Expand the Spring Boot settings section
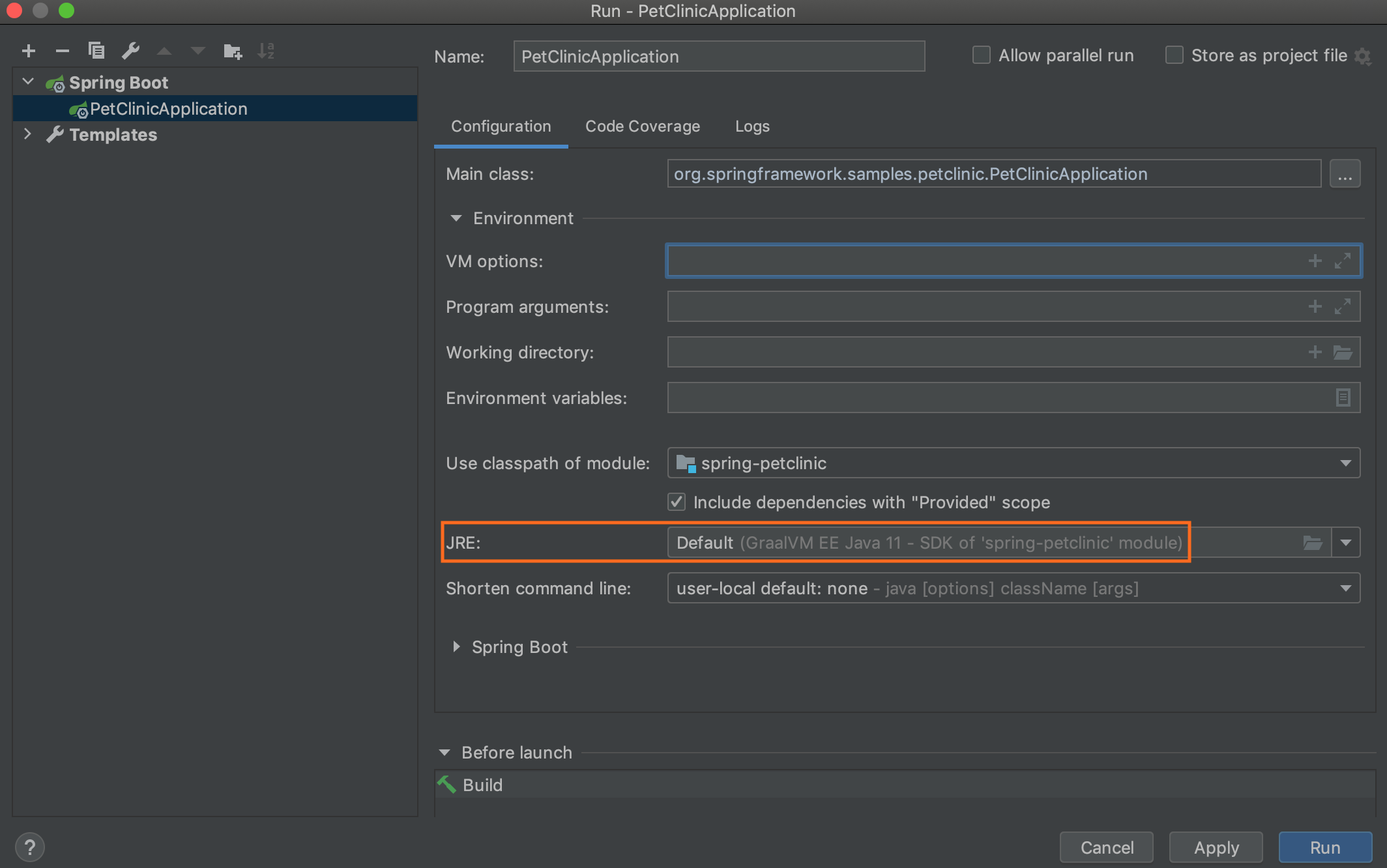 tap(456, 647)
